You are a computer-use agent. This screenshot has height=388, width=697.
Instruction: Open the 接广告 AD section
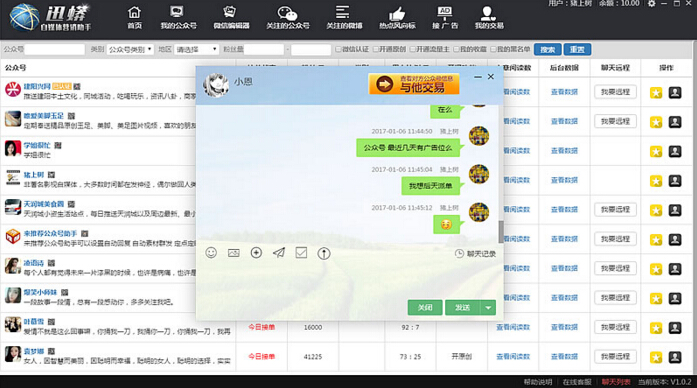(445, 18)
